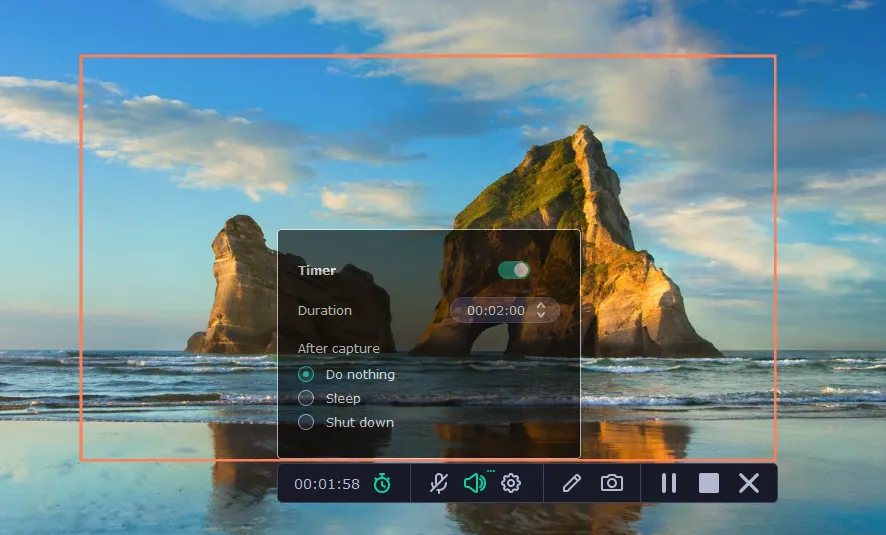Image resolution: width=886 pixels, height=535 pixels.
Task: Open recording settings gear icon
Action: (511, 483)
